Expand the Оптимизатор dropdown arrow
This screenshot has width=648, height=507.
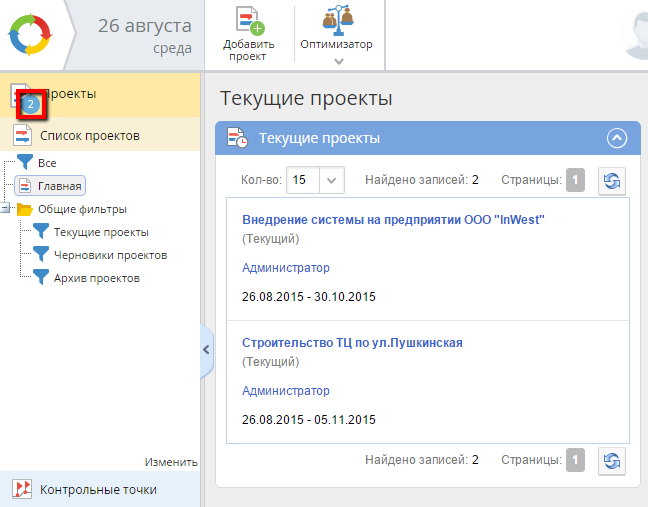tap(338, 61)
